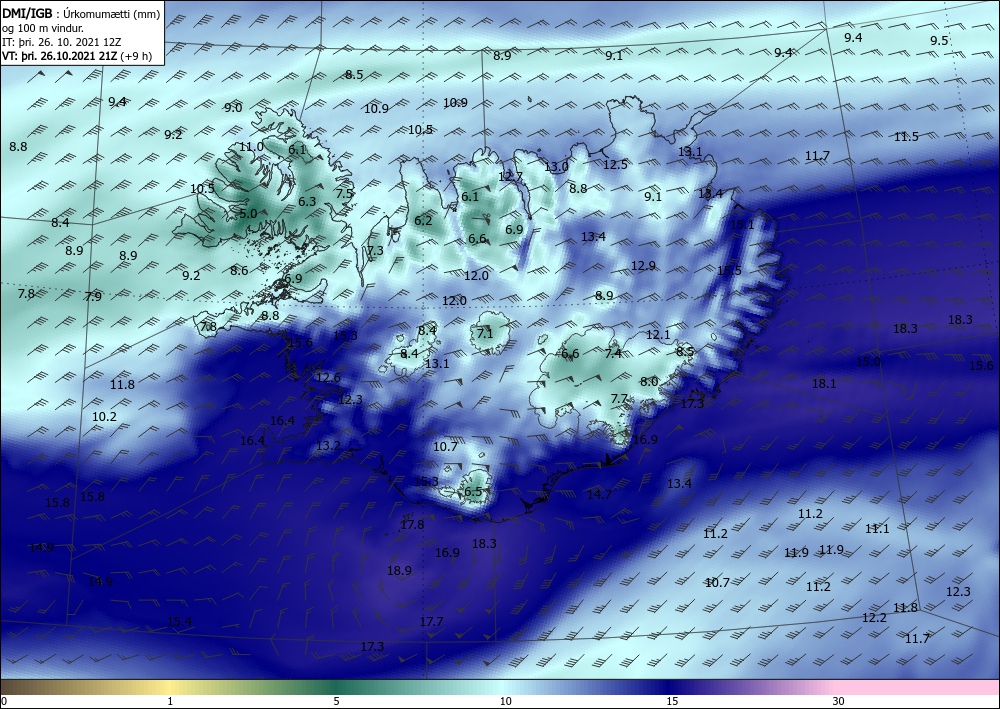The height and width of the screenshot is (709, 1000).
Task: Click the '15' label on the color scale
Action: click(x=672, y=702)
